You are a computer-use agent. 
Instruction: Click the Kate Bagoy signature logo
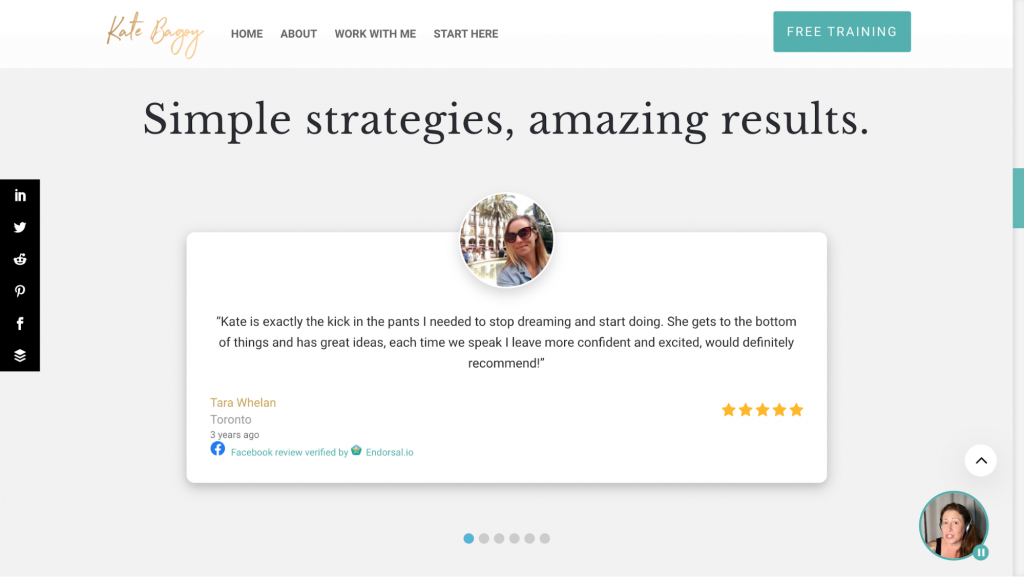pyautogui.click(x=155, y=33)
